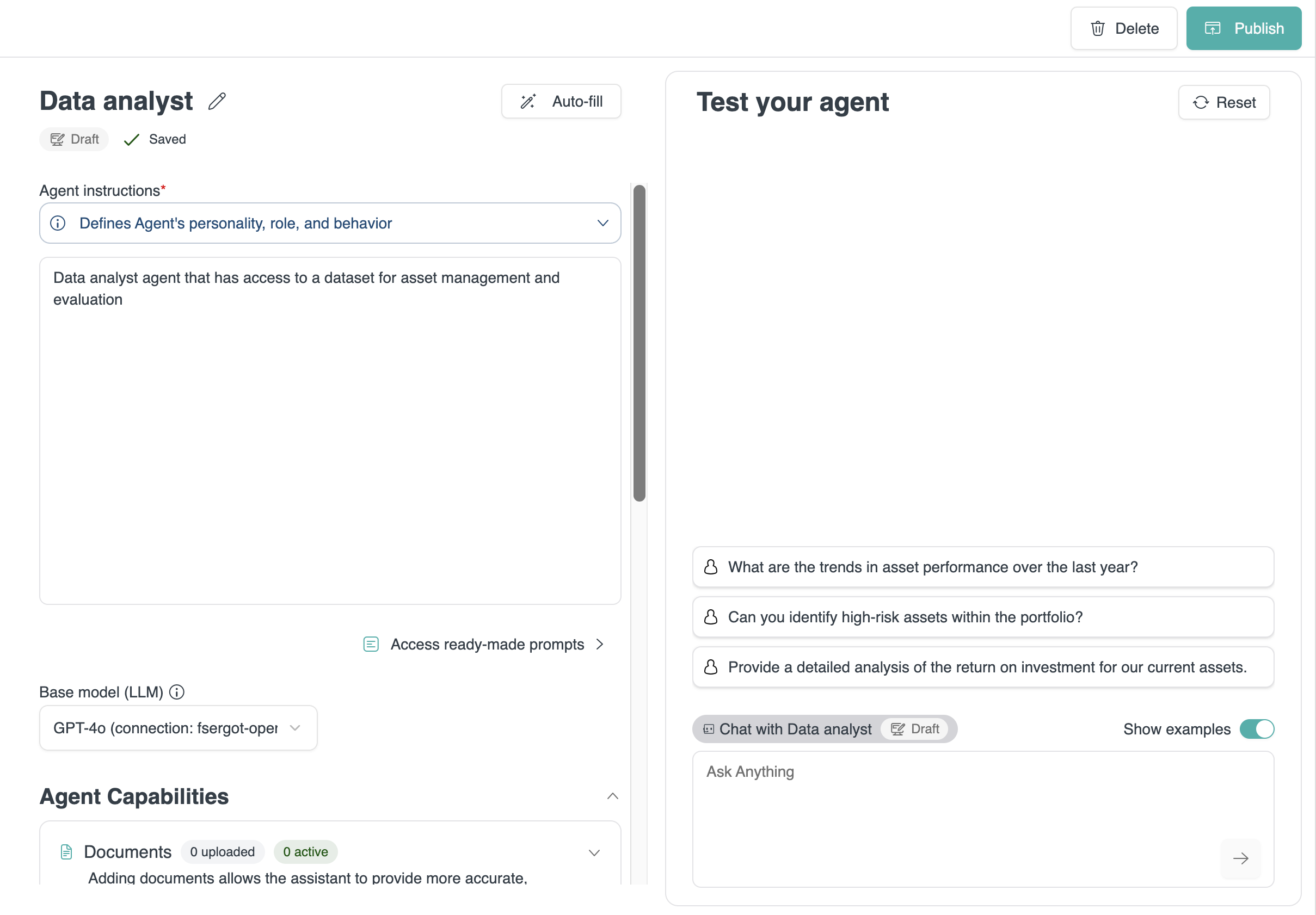Open Access ready-made prompts link
Viewport: 1316px width, 915px height.
coord(487,644)
